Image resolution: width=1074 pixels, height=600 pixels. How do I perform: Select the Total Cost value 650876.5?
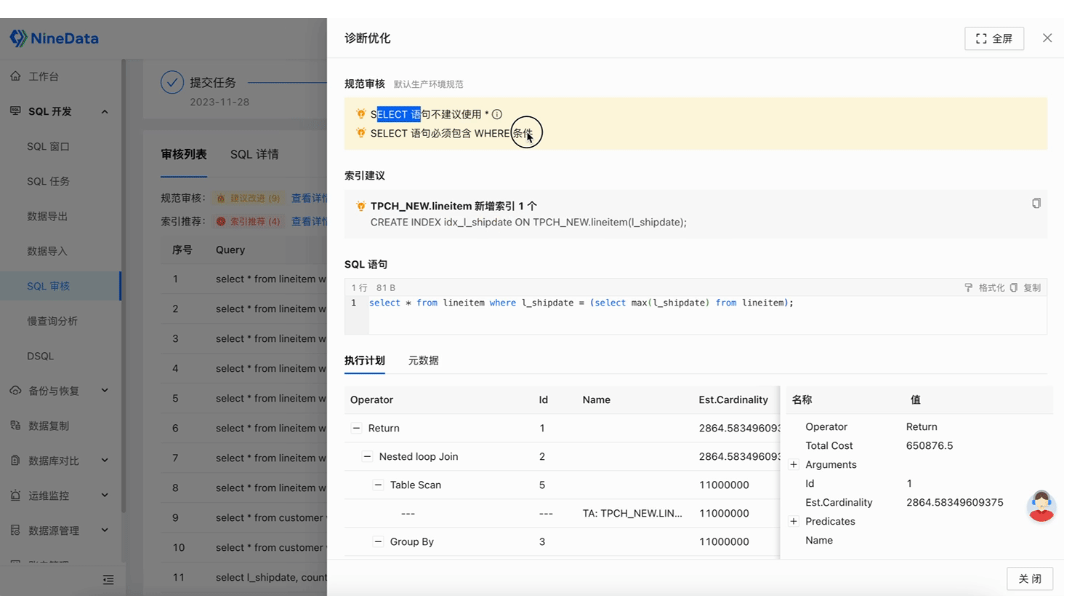(929, 445)
